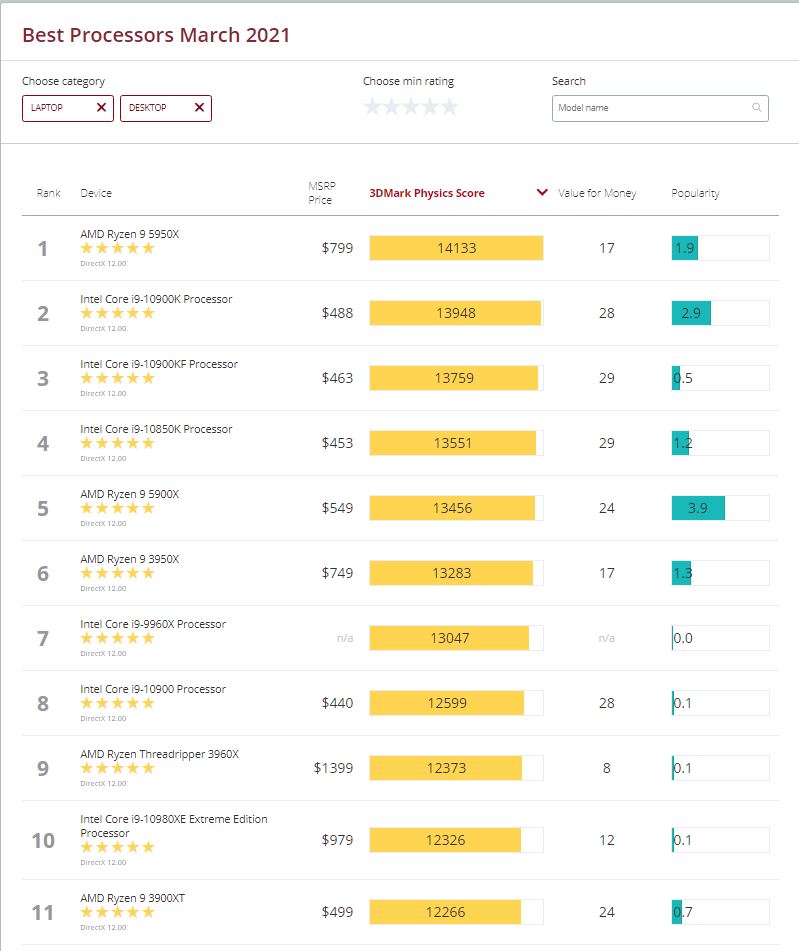Click the star rating under Ryzen 9 3900XT
This screenshot has width=799, height=951.
point(118,912)
